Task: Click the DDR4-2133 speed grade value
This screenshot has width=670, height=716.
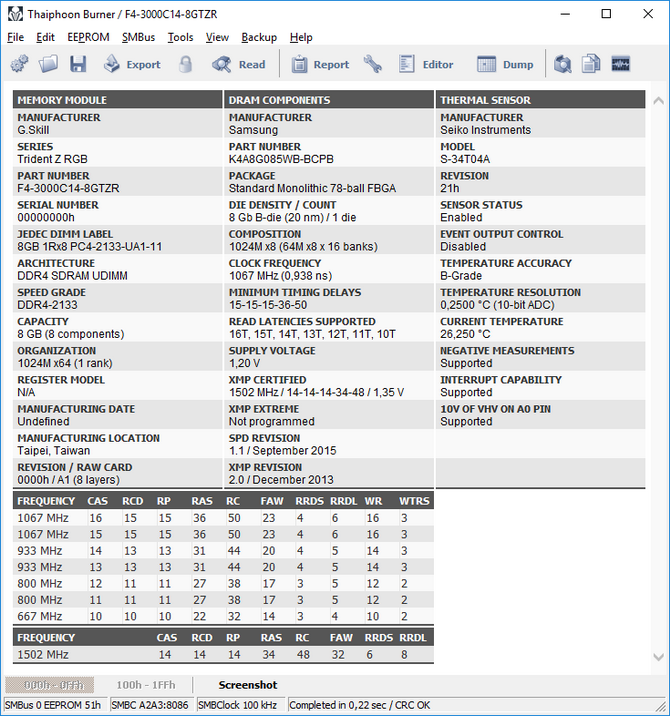Action: pyautogui.click(x=47, y=305)
